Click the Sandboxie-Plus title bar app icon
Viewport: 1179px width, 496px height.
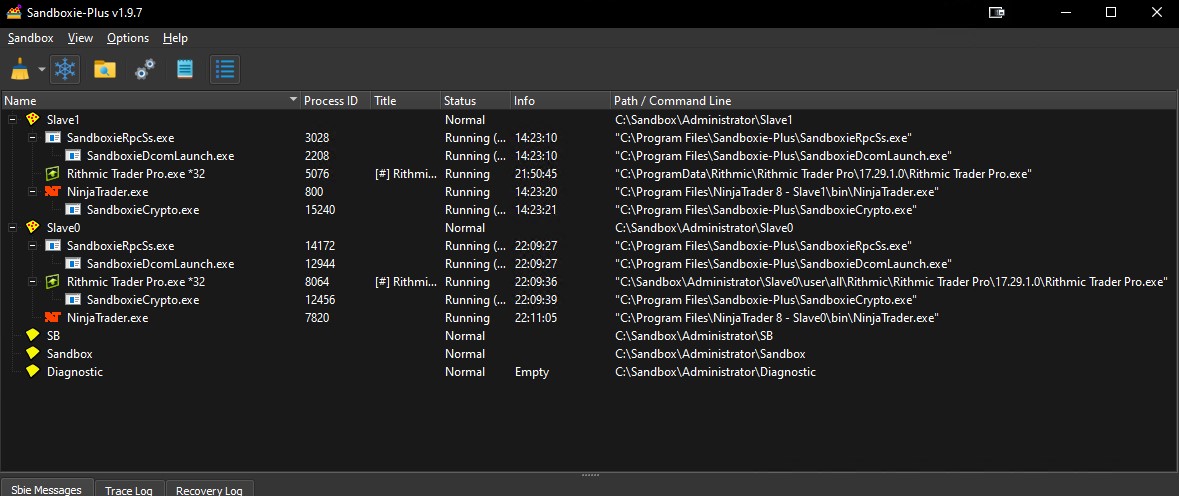pyautogui.click(x=14, y=12)
